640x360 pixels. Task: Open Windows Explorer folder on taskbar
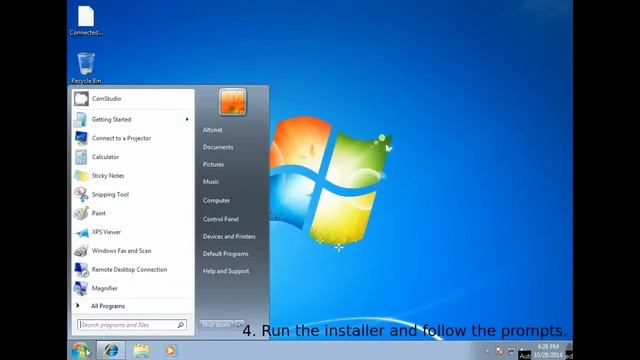point(141,351)
